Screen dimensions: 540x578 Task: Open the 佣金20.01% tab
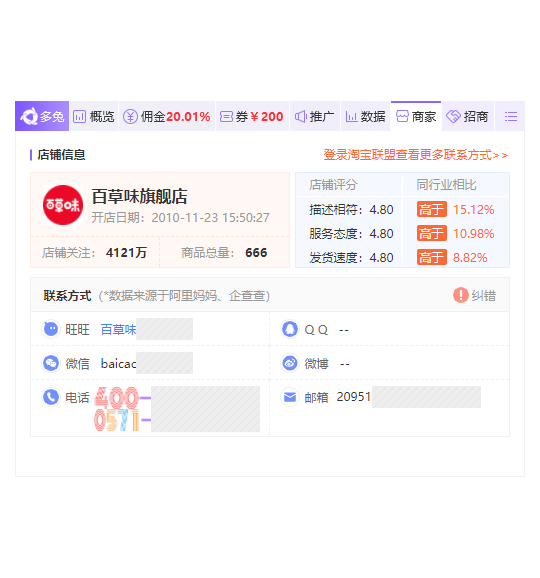click(167, 116)
